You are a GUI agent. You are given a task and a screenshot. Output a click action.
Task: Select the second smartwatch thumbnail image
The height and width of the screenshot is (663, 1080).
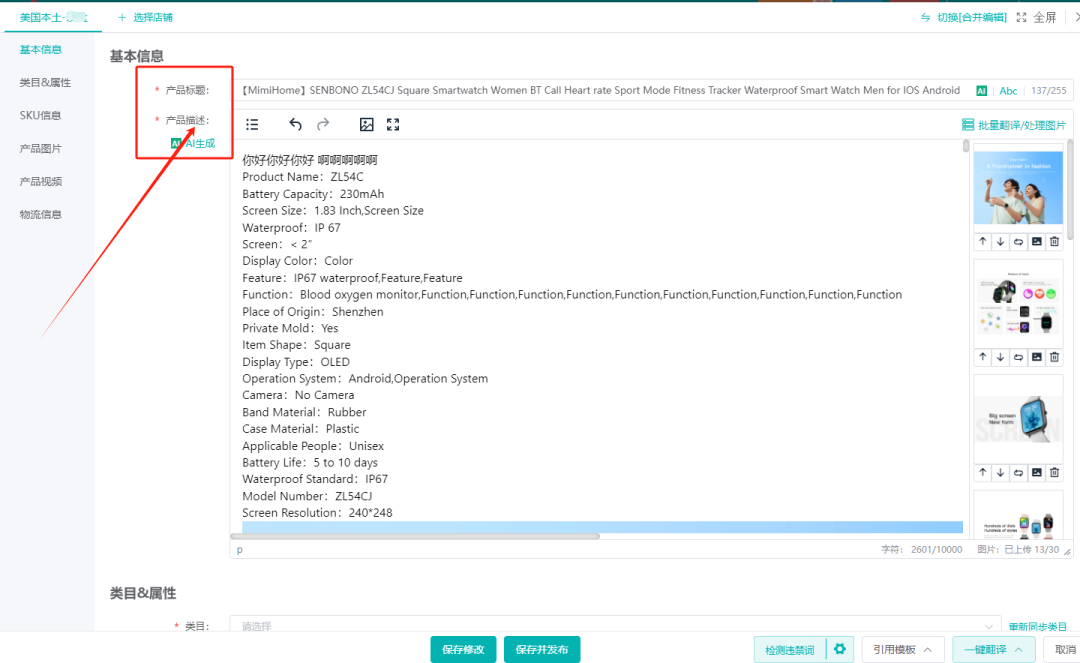pyautogui.click(x=1018, y=303)
